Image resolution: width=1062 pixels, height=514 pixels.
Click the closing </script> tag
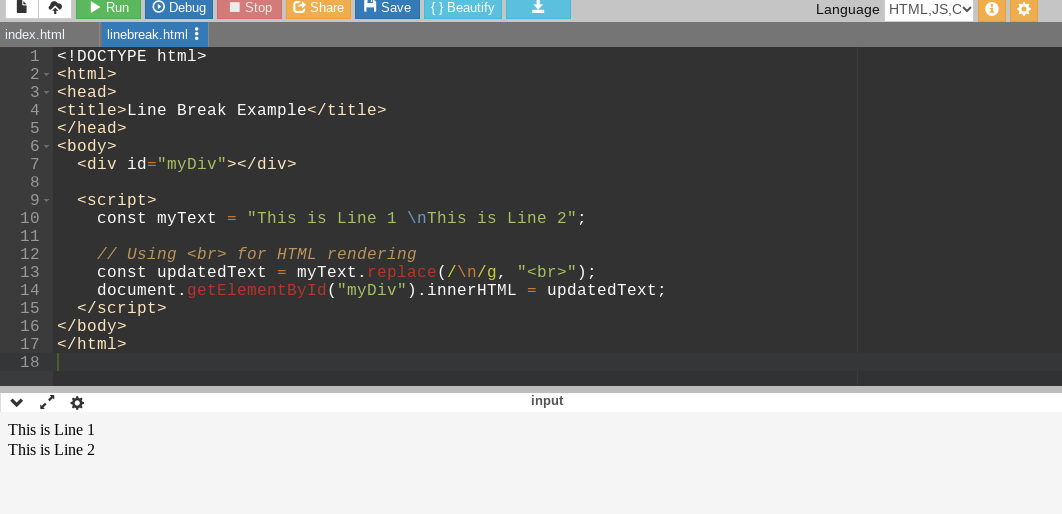[x=122, y=308]
